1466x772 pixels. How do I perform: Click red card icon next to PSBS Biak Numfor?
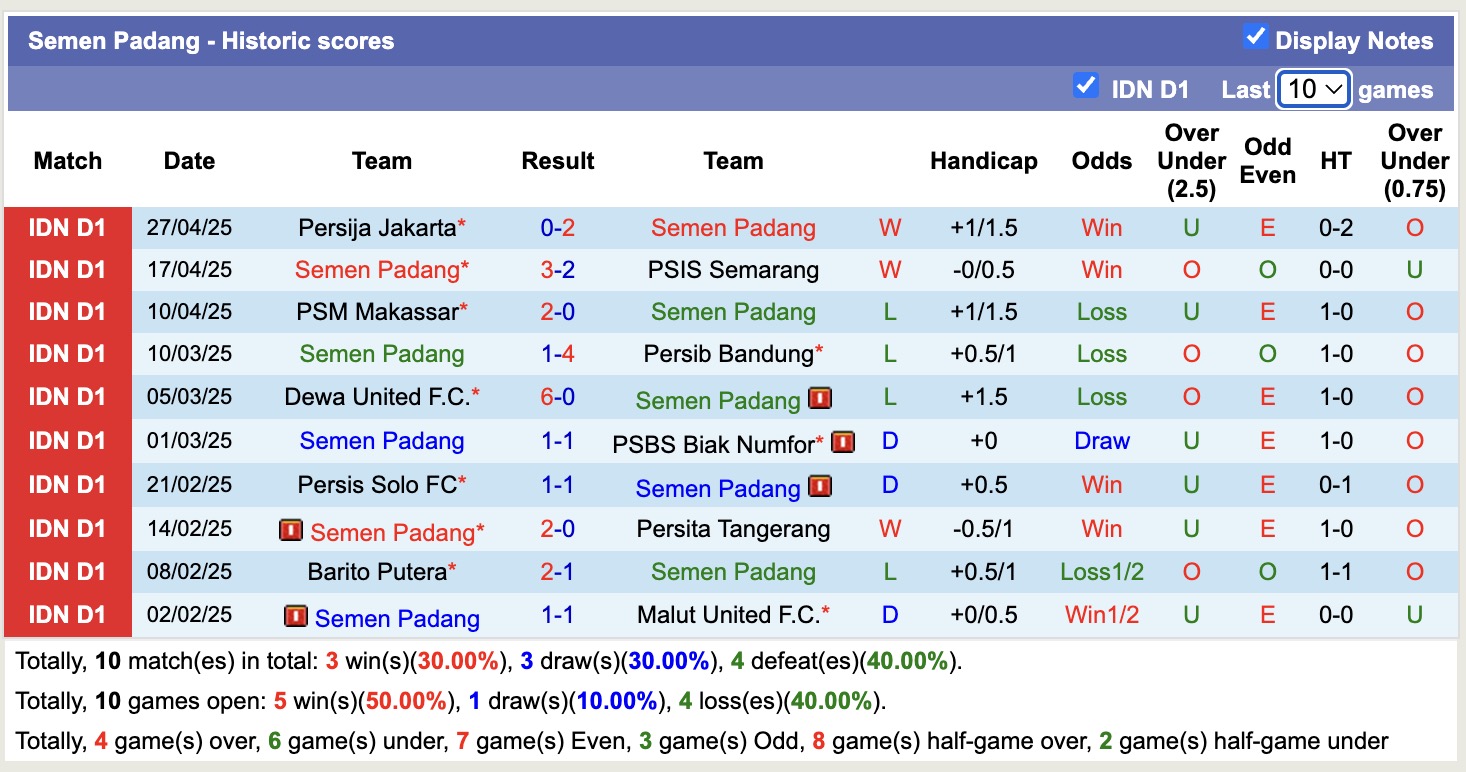pos(842,442)
